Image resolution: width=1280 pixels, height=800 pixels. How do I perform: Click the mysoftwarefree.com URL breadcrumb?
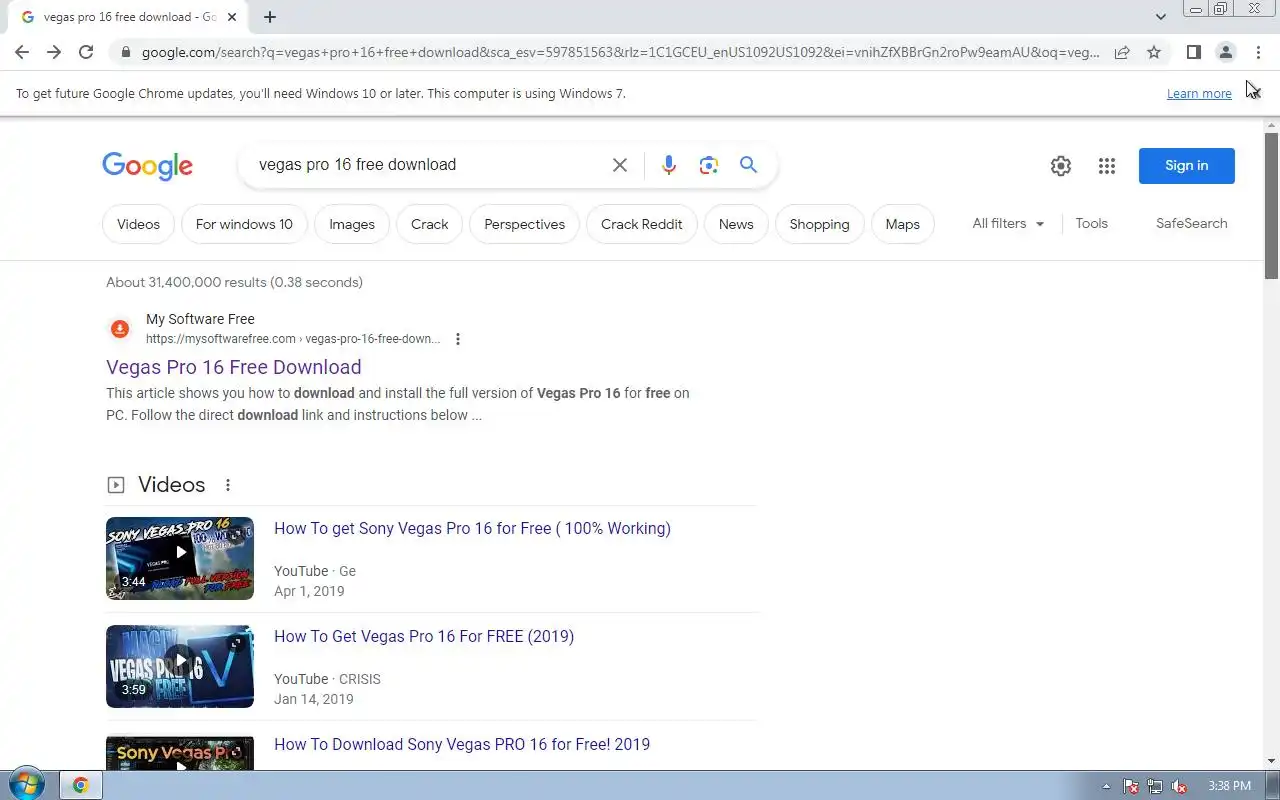pyautogui.click(x=293, y=339)
